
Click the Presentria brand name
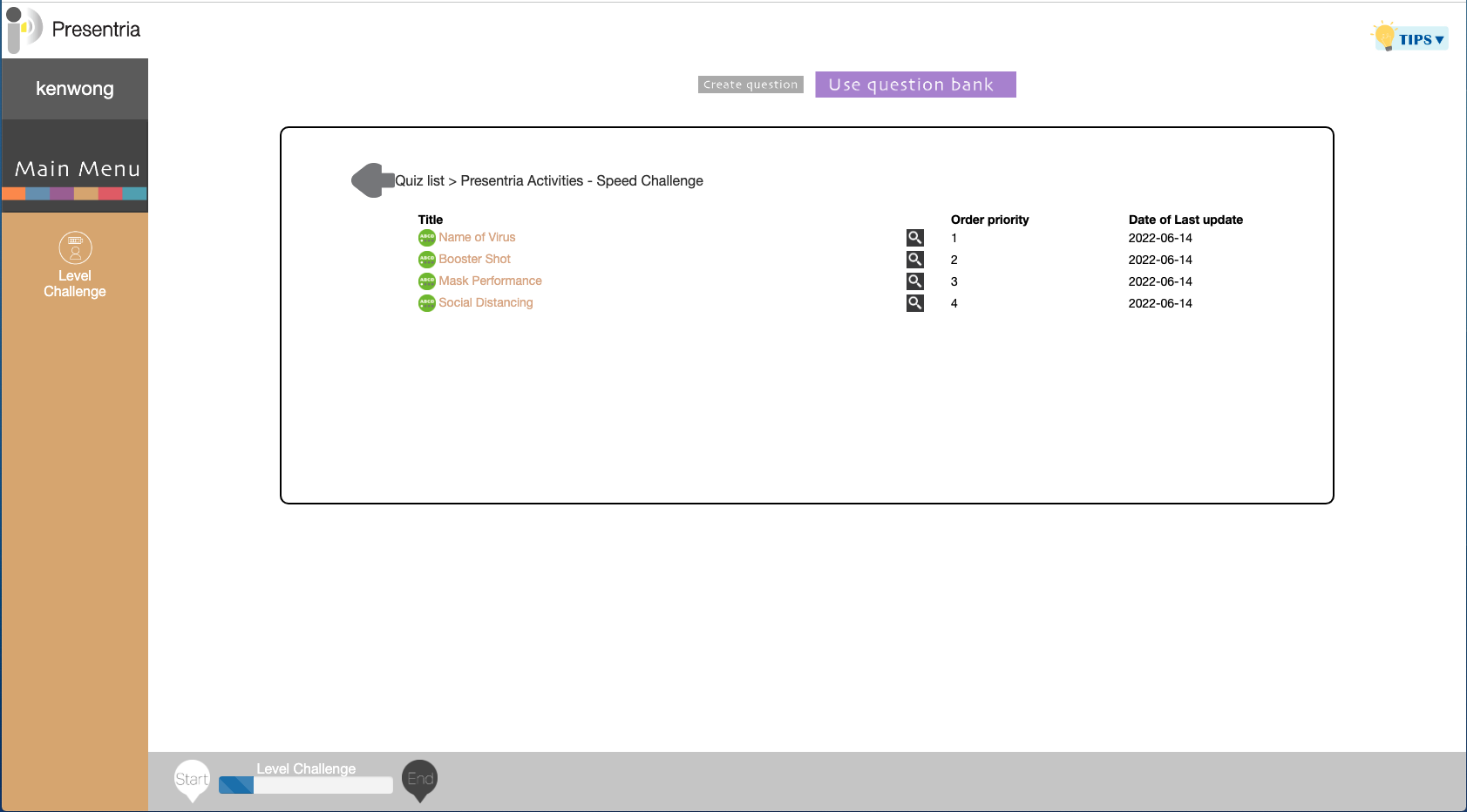96,30
